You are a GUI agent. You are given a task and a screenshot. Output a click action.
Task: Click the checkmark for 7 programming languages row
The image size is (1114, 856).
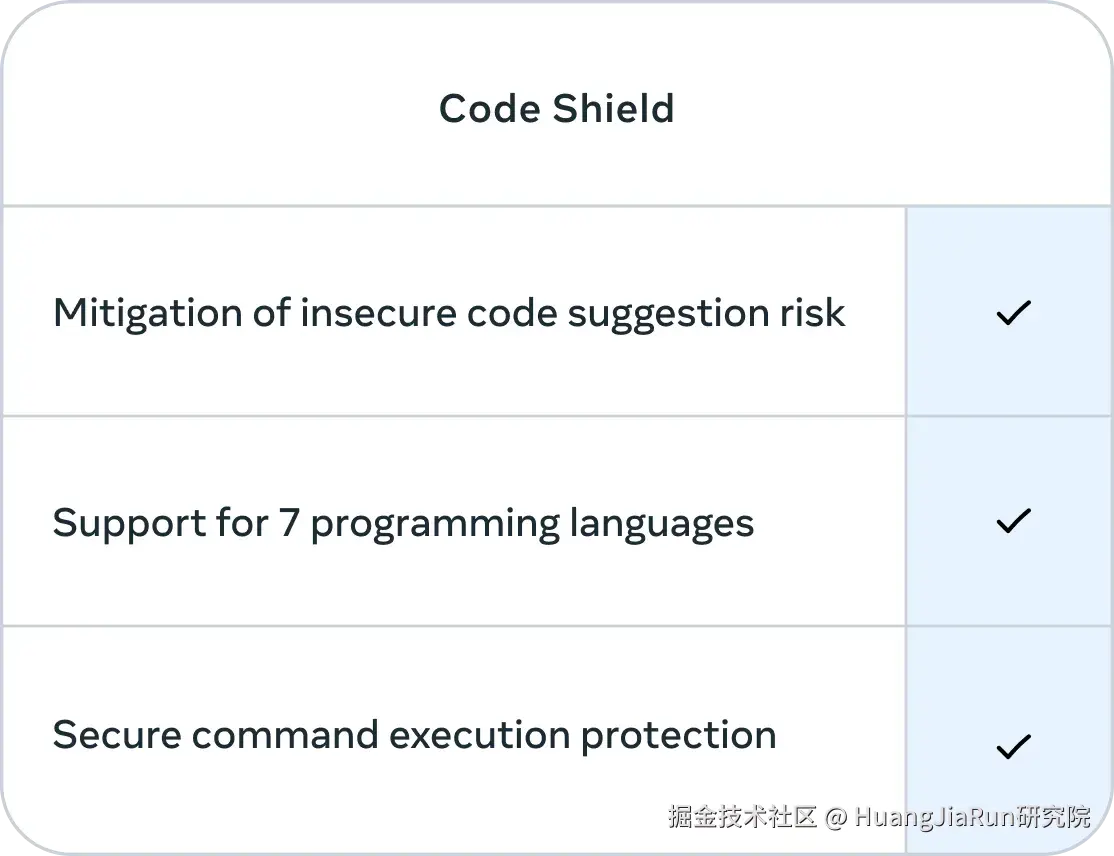1013,520
